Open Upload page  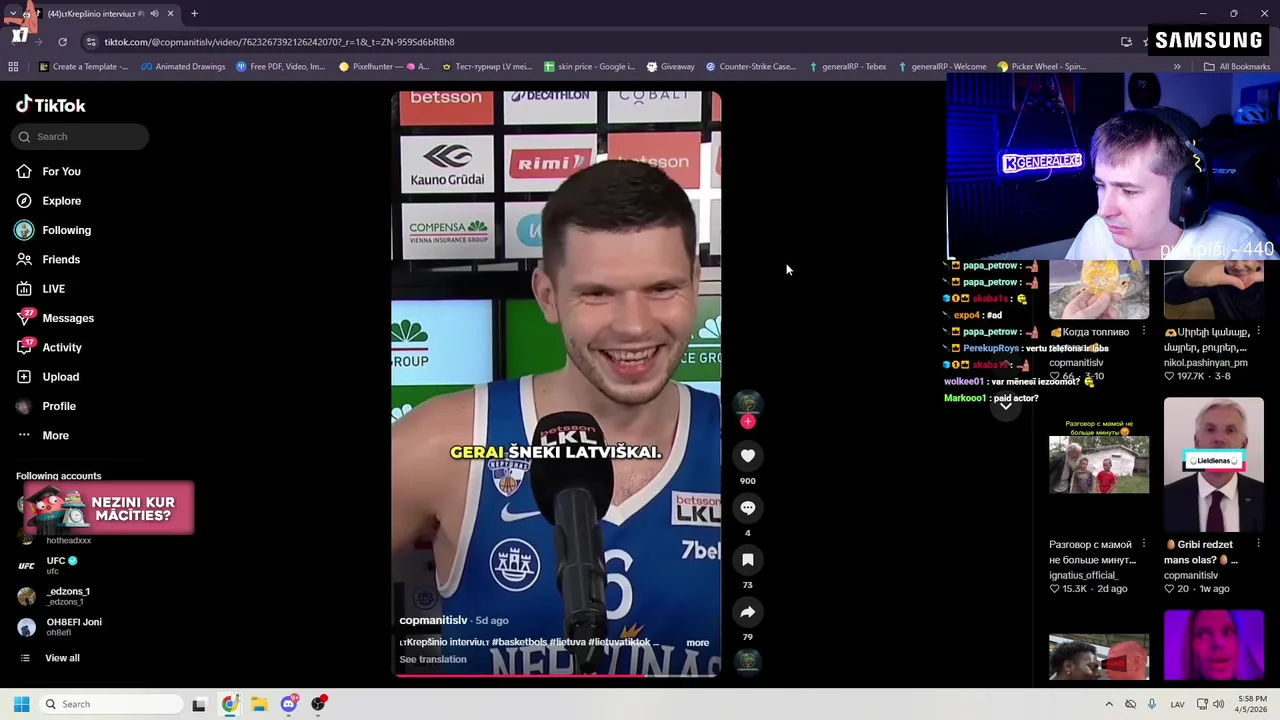tap(60, 377)
